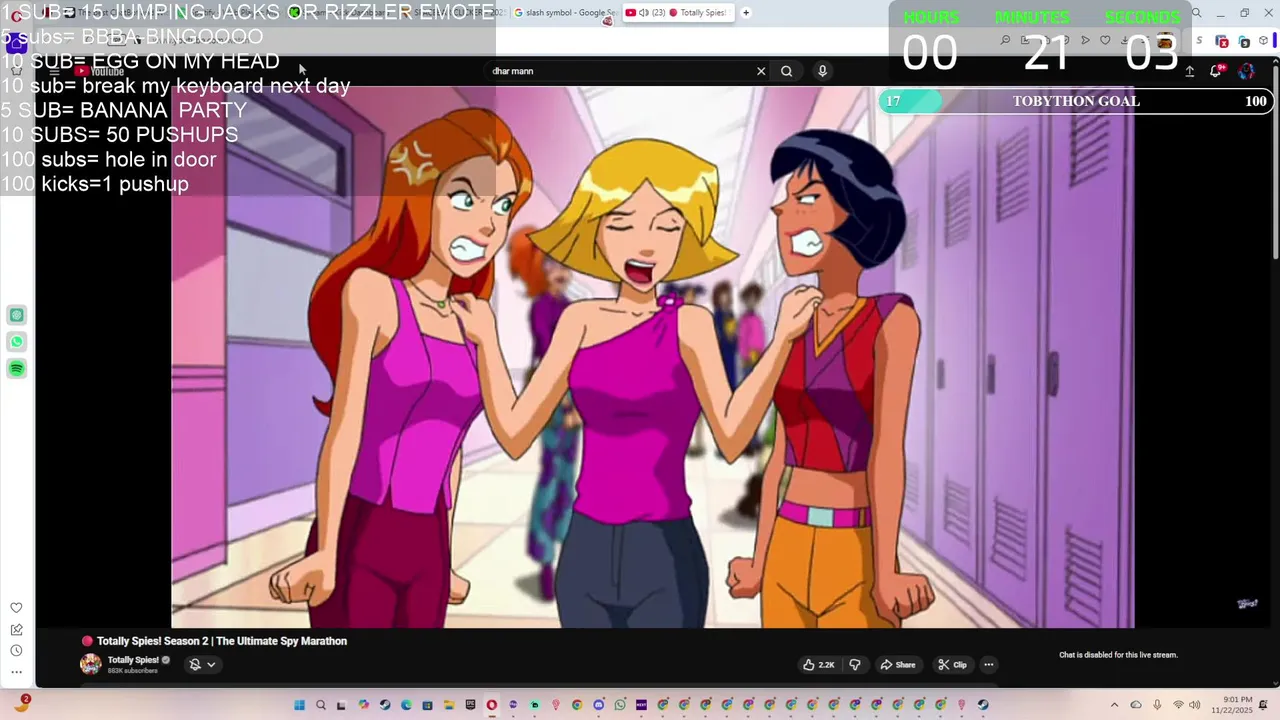Open the YouTube account avatar menu

(x=1246, y=71)
